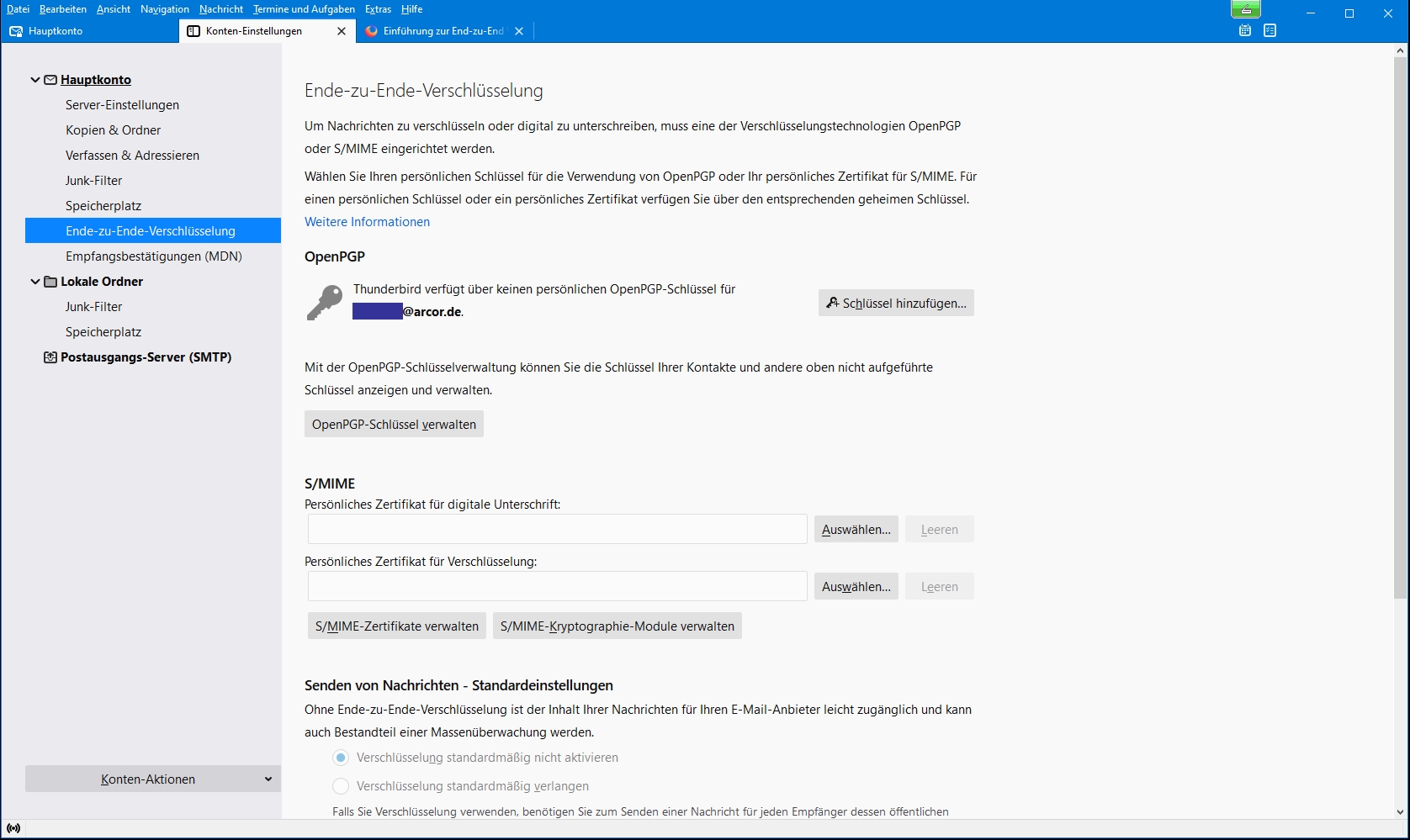Open Verfassen & Adressieren settings

point(132,156)
